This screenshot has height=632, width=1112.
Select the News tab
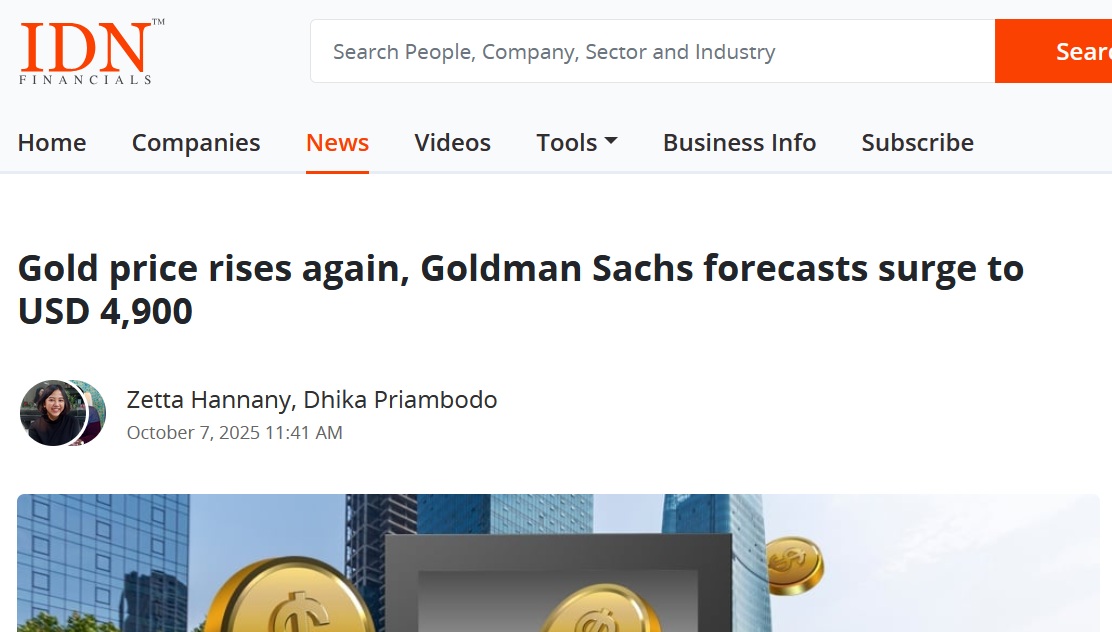[x=337, y=143]
